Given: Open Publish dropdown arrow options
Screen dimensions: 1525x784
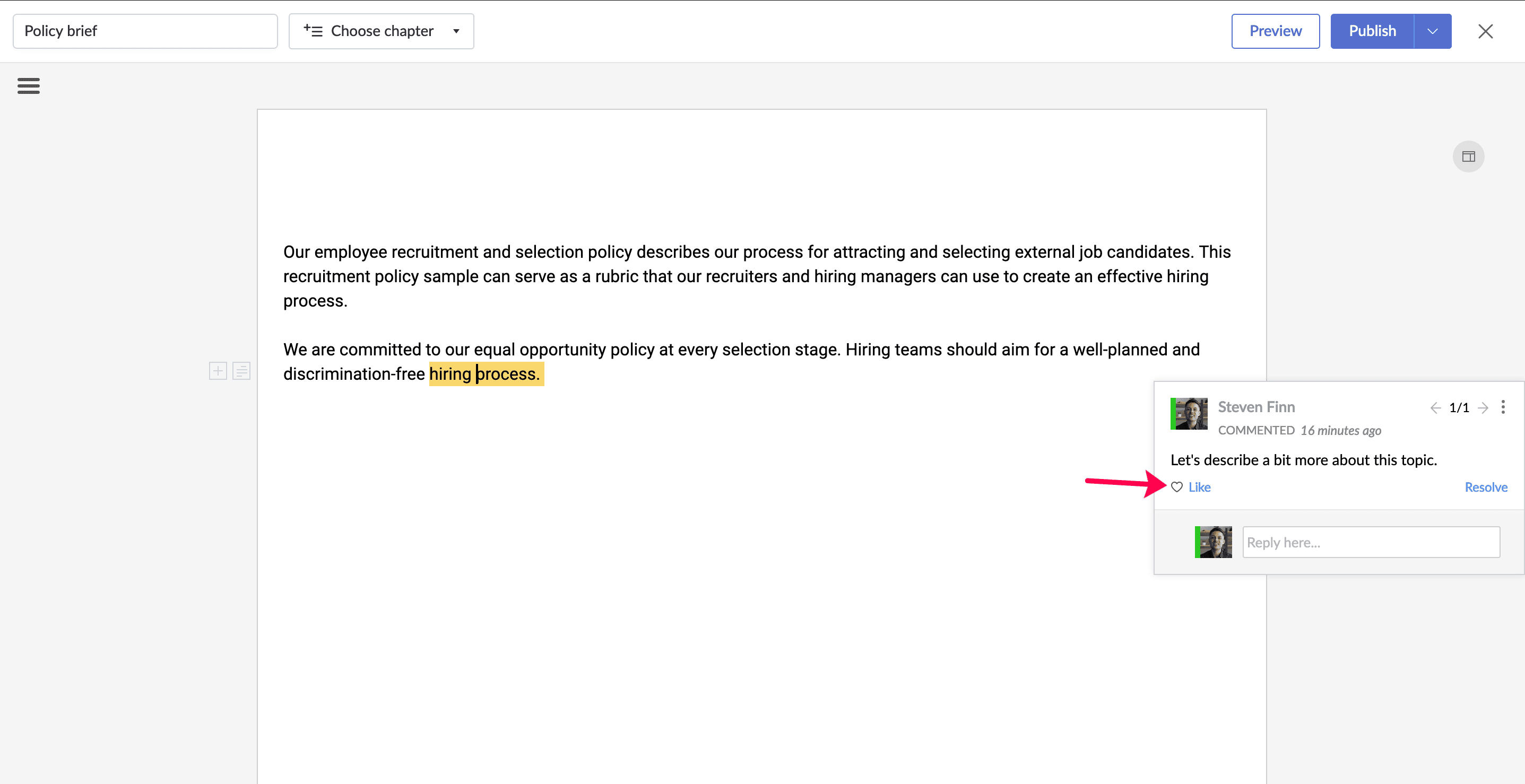Looking at the screenshot, I should coord(1433,31).
